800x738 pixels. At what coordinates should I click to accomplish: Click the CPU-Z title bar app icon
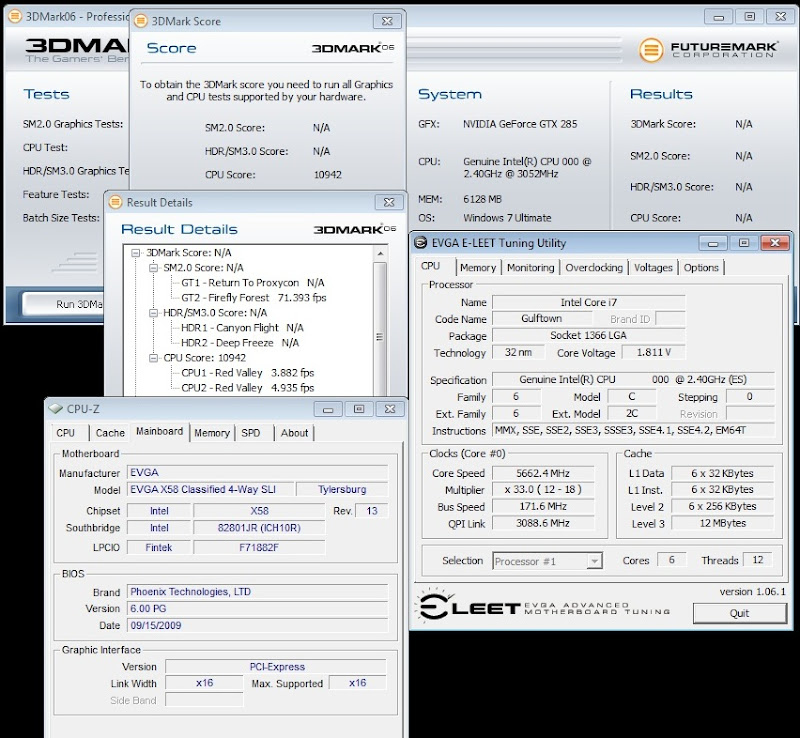pos(55,408)
